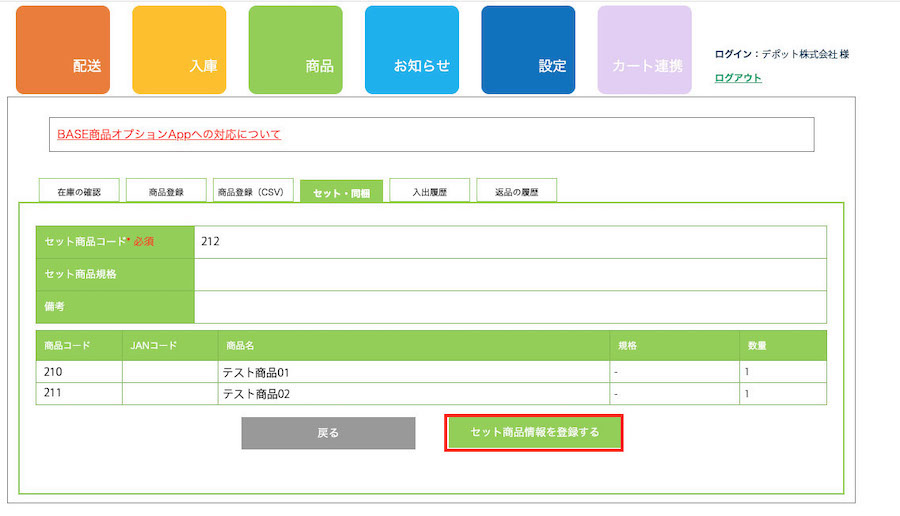
Task: Click セット商品情報を登録する button
Action: tap(534, 433)
